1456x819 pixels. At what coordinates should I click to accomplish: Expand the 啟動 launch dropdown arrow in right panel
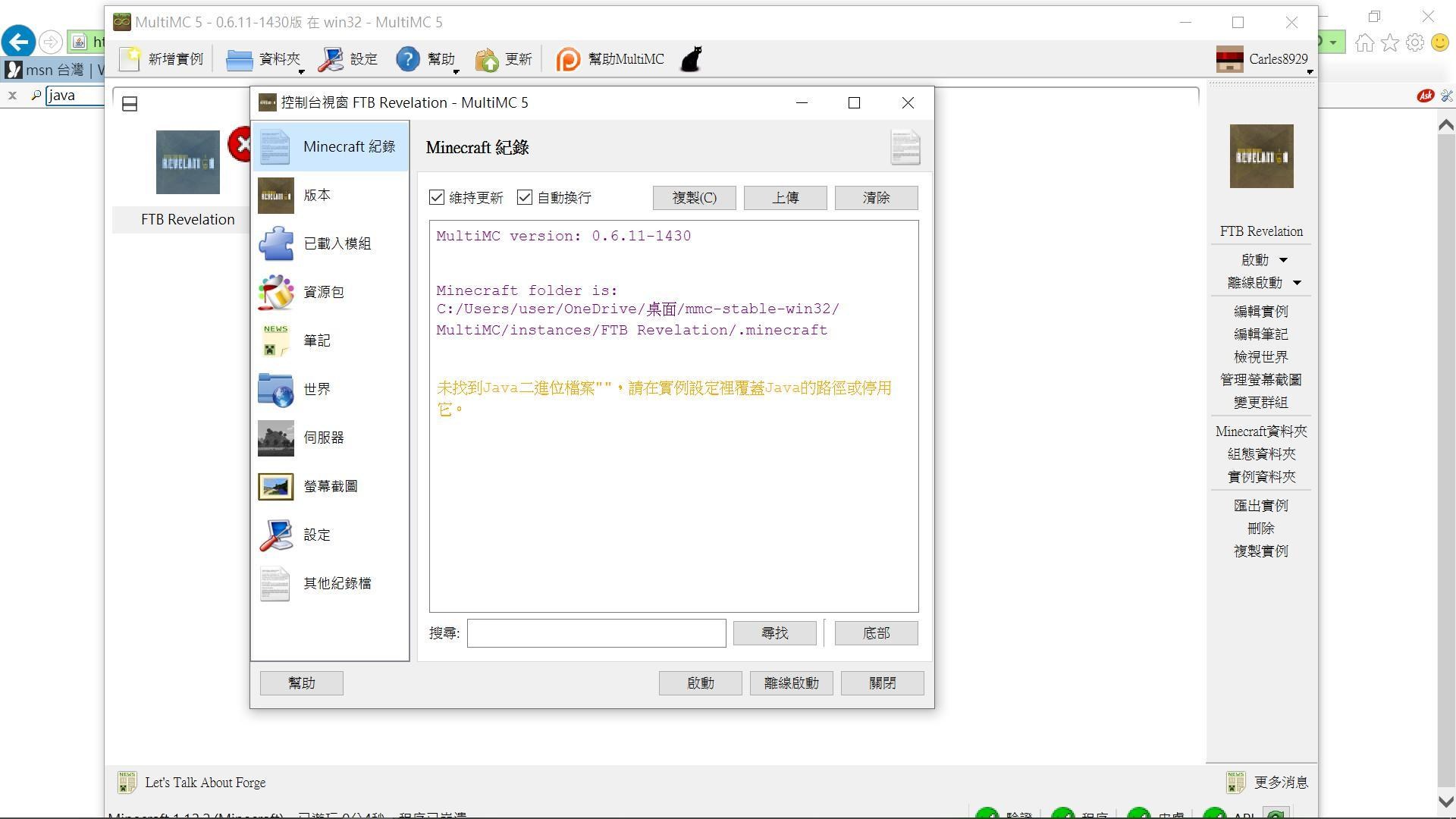tap(1283, 260)
